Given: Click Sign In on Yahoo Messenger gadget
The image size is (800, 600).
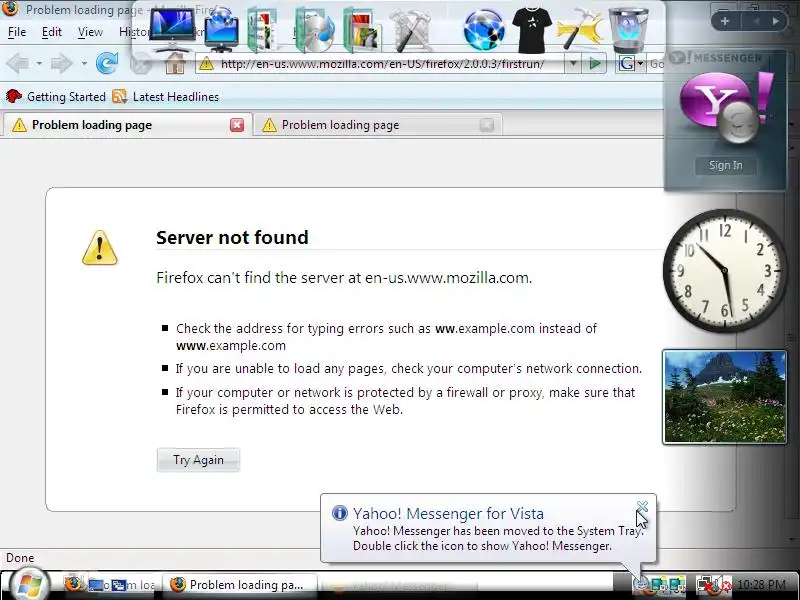Looking at the screenshot, I should (x=725, y=165).
